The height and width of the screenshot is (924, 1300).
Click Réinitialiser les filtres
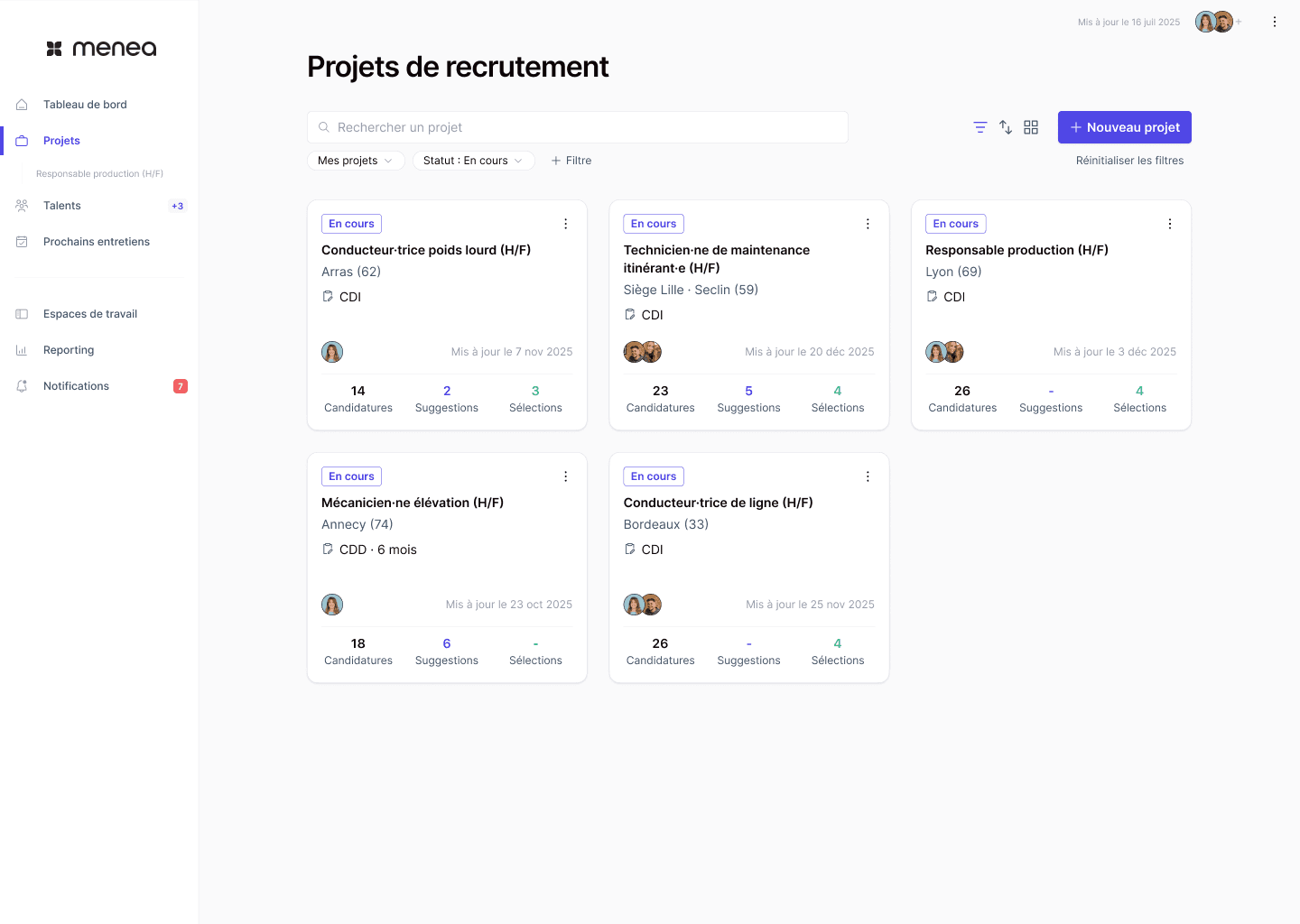pos(1129,160)
